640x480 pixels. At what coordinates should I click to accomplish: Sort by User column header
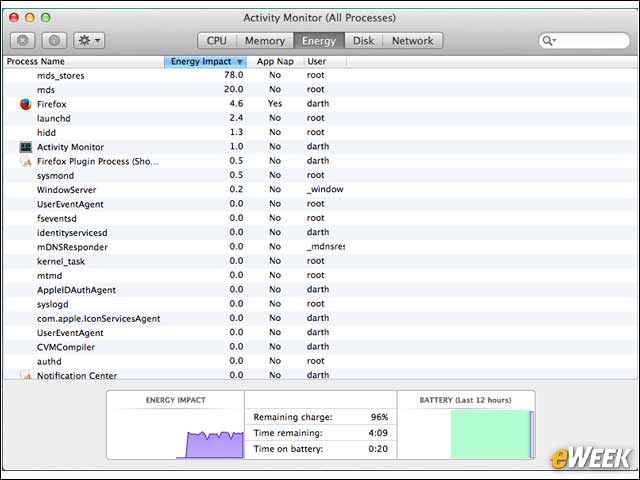coord(325,62)
